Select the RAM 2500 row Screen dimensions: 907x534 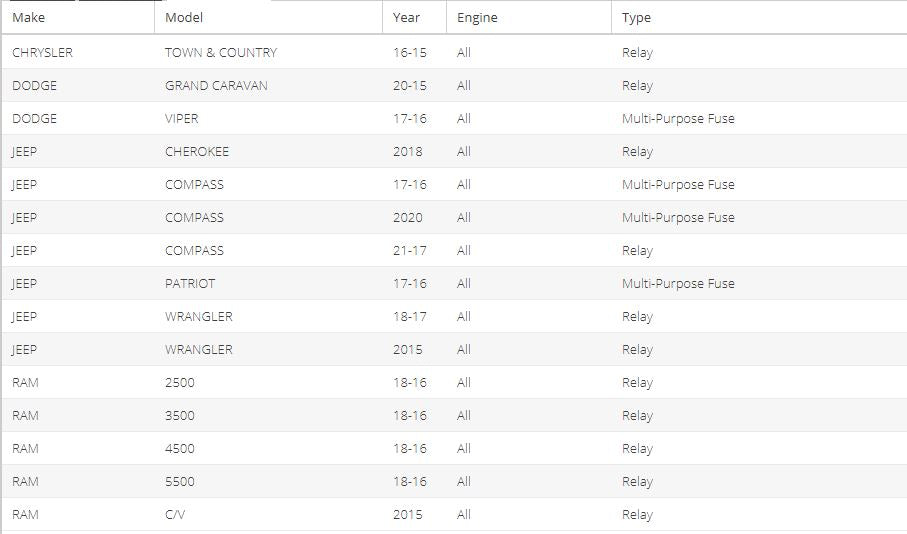[454, 382]
